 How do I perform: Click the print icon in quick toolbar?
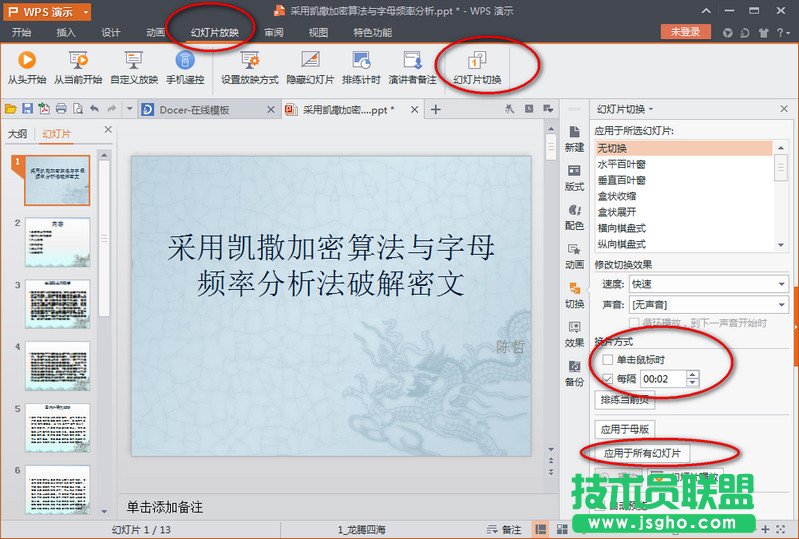[61, 109]
